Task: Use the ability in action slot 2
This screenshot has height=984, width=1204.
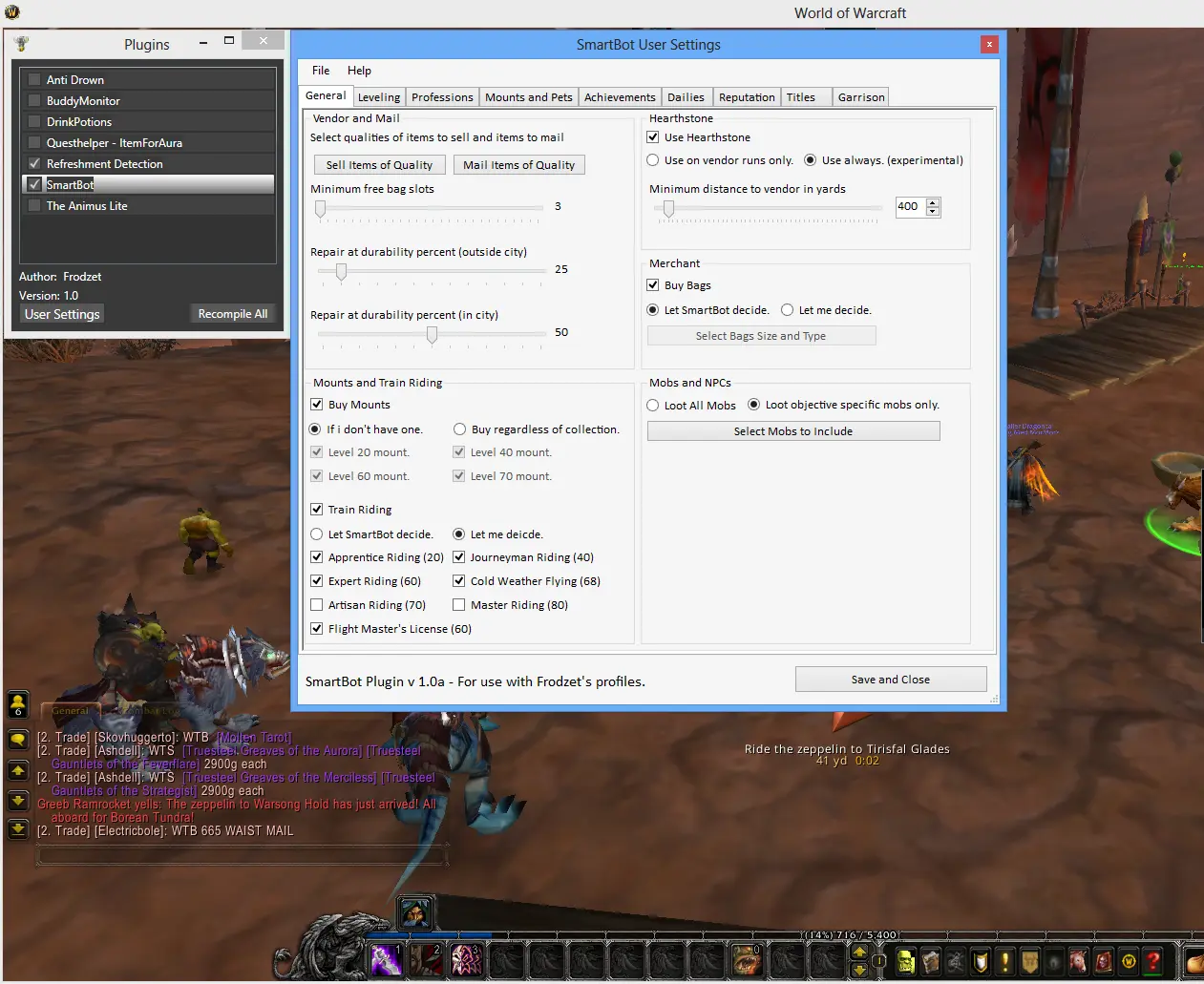Action: (x=426, y=959)
